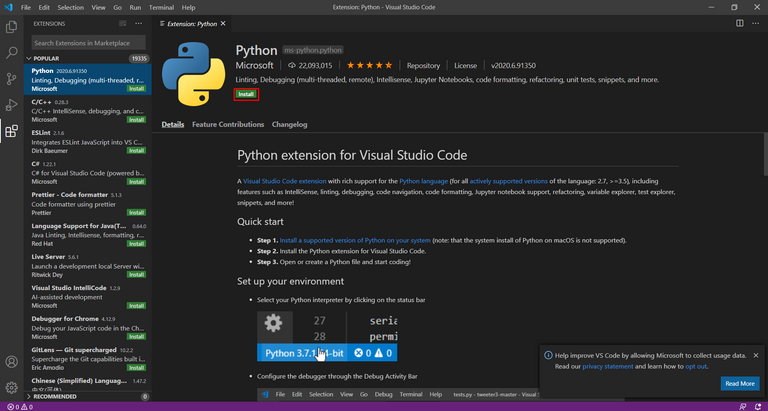Open the privacy statement link
Screen dimensions: 768x411
(x=608, y=366)
